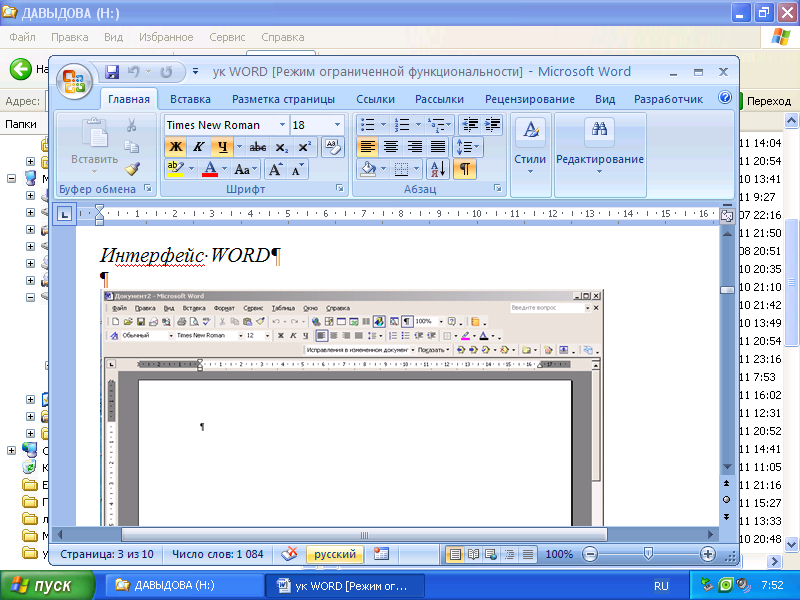Switch to Рассылки tab
The height and width of the screenshot is (600, 800).
[x=439, y=99]
